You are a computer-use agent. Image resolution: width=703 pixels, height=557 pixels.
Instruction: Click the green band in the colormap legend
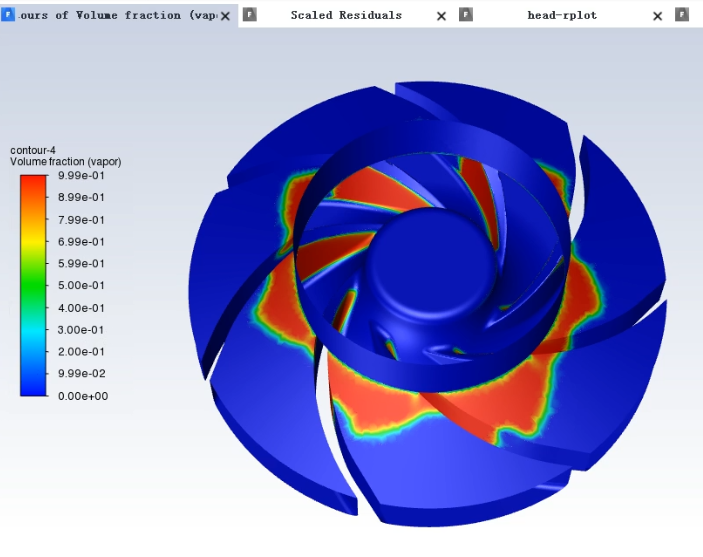point(33,285)
